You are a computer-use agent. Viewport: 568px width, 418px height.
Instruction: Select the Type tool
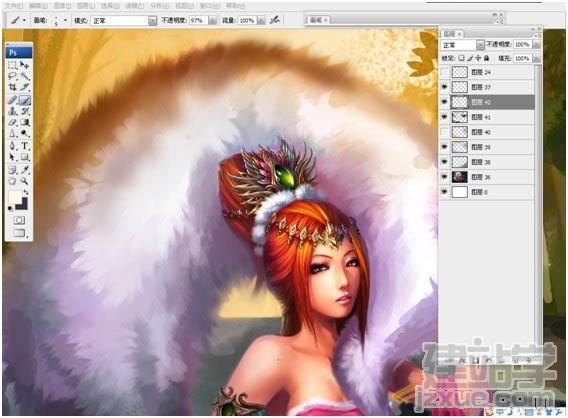pos(24,146)
